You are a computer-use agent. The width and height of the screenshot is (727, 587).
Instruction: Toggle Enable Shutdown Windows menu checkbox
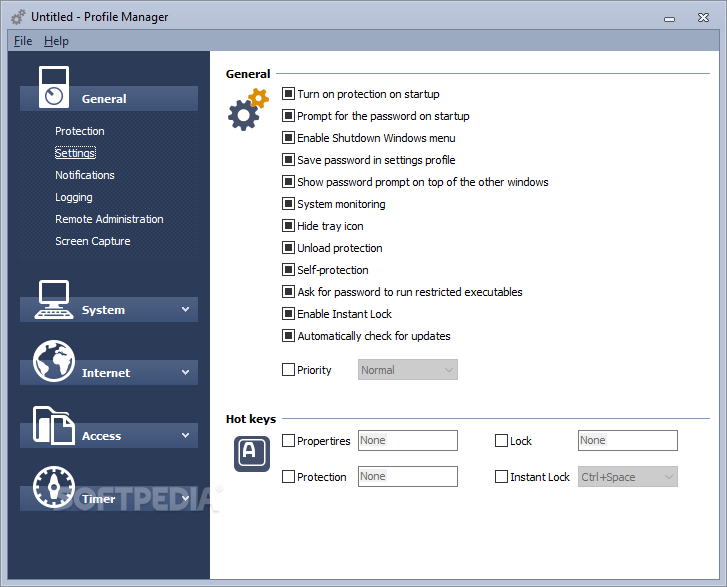coord(288,138)
